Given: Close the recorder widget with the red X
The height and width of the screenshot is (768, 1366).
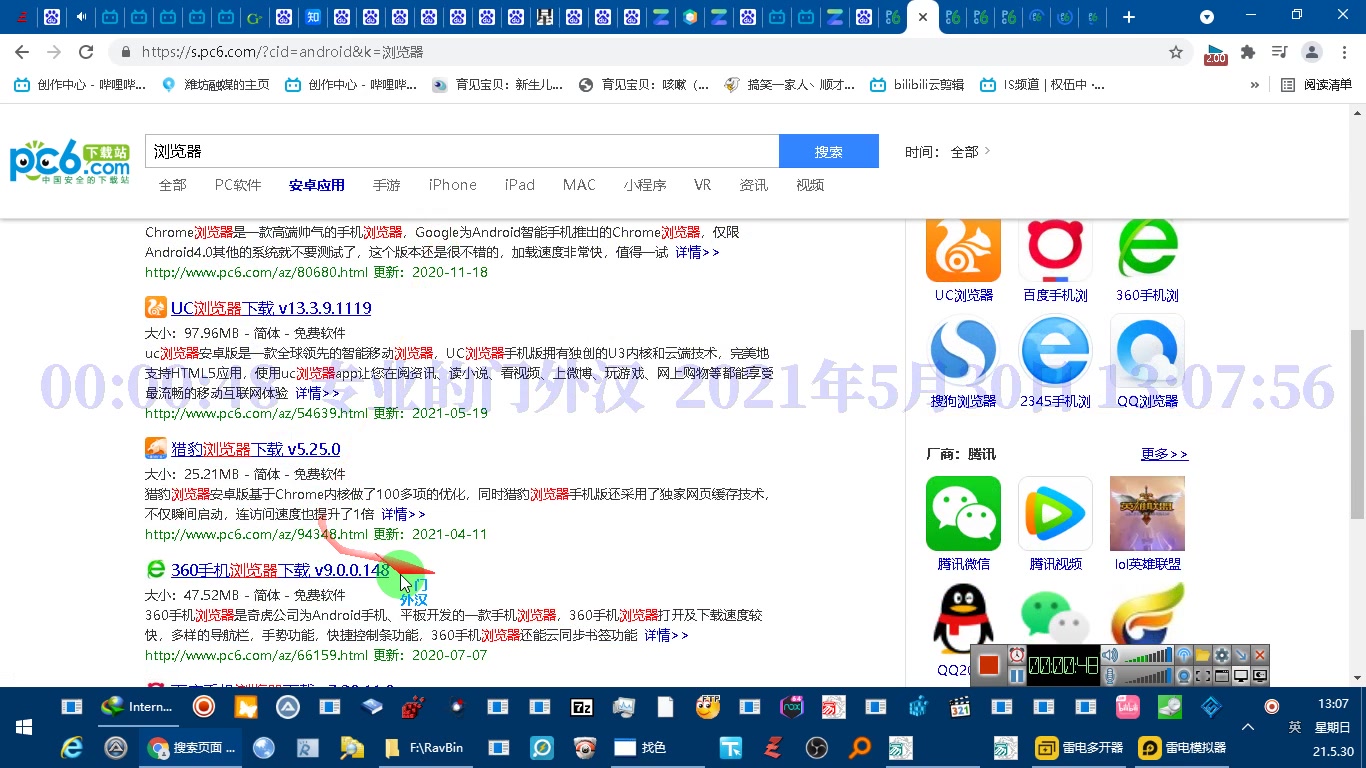Looking at the screenshot, I should click(1260, 655).
